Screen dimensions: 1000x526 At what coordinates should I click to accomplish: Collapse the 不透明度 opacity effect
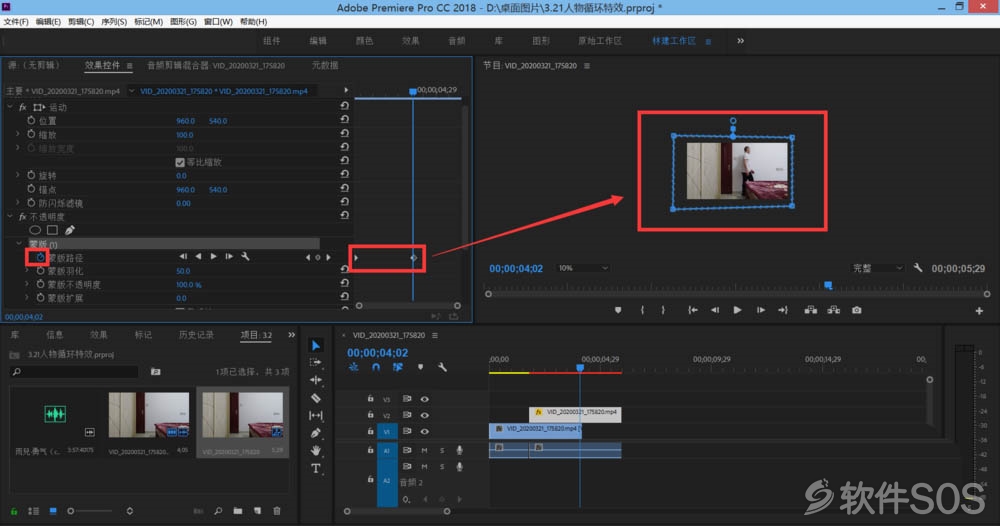10,217
